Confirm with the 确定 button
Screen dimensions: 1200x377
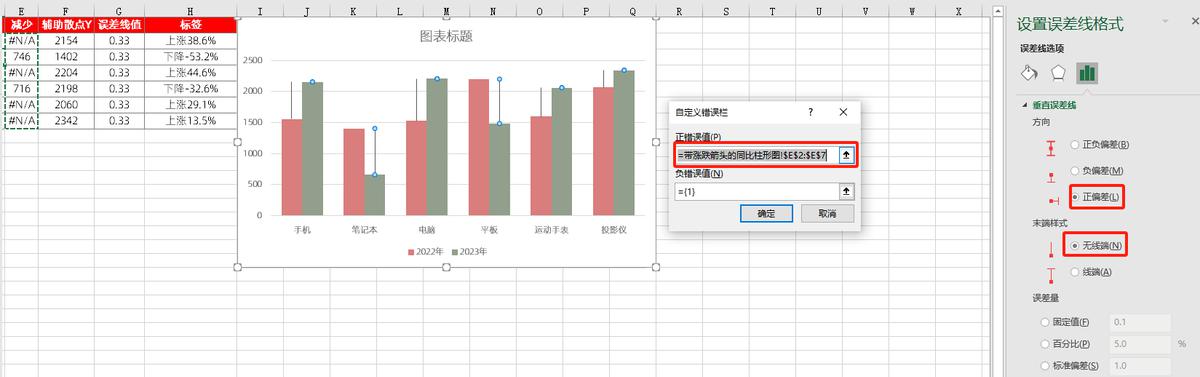pos(766,213)
